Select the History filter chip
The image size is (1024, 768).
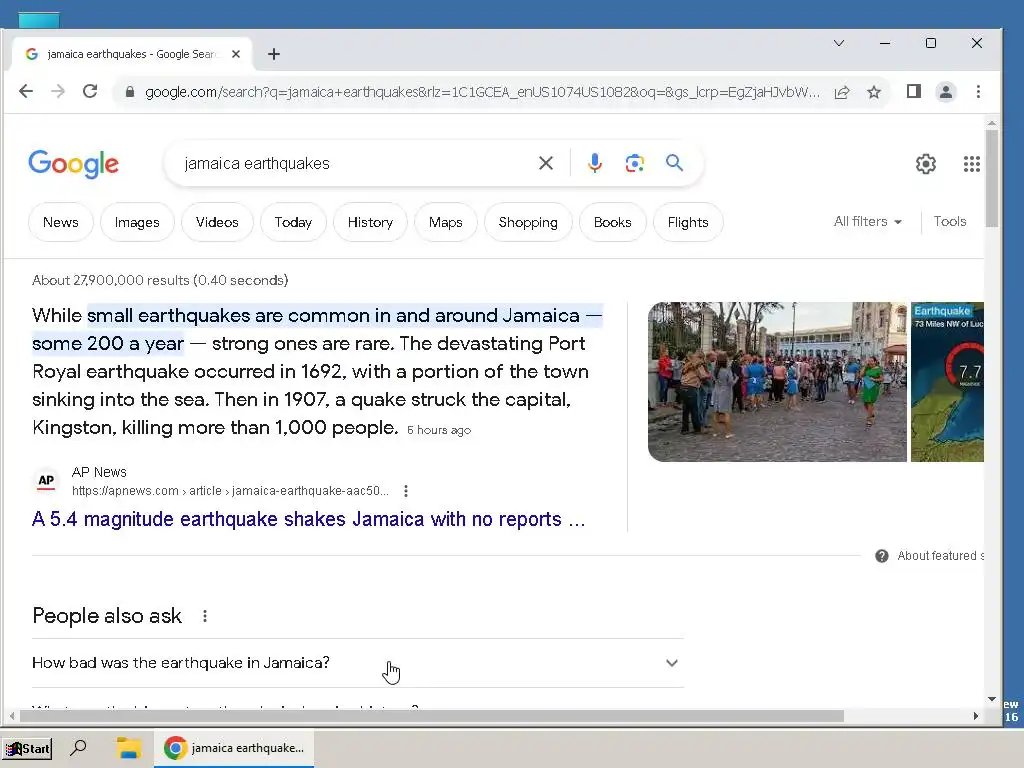click(370, 222)
